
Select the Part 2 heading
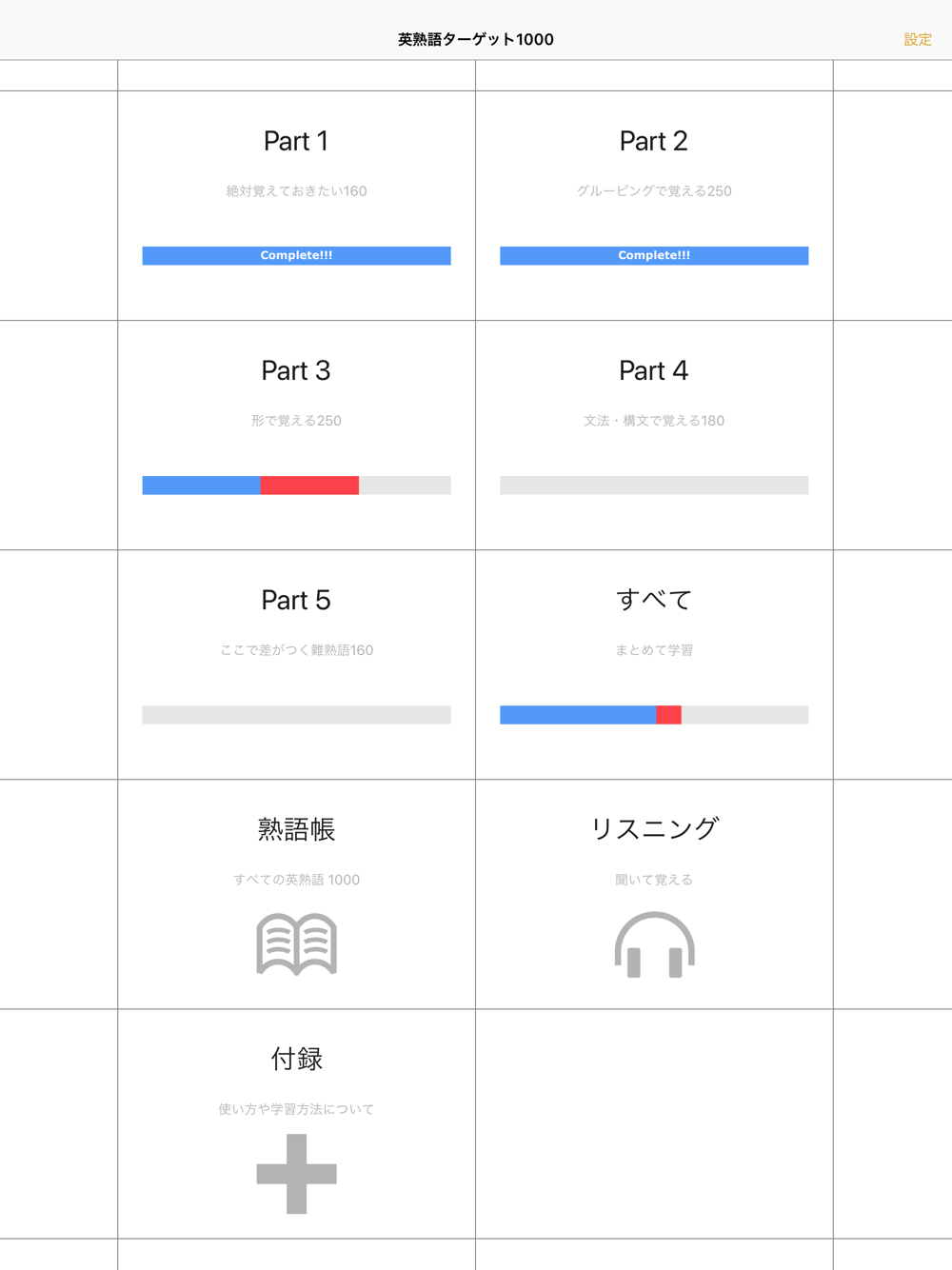653,141
